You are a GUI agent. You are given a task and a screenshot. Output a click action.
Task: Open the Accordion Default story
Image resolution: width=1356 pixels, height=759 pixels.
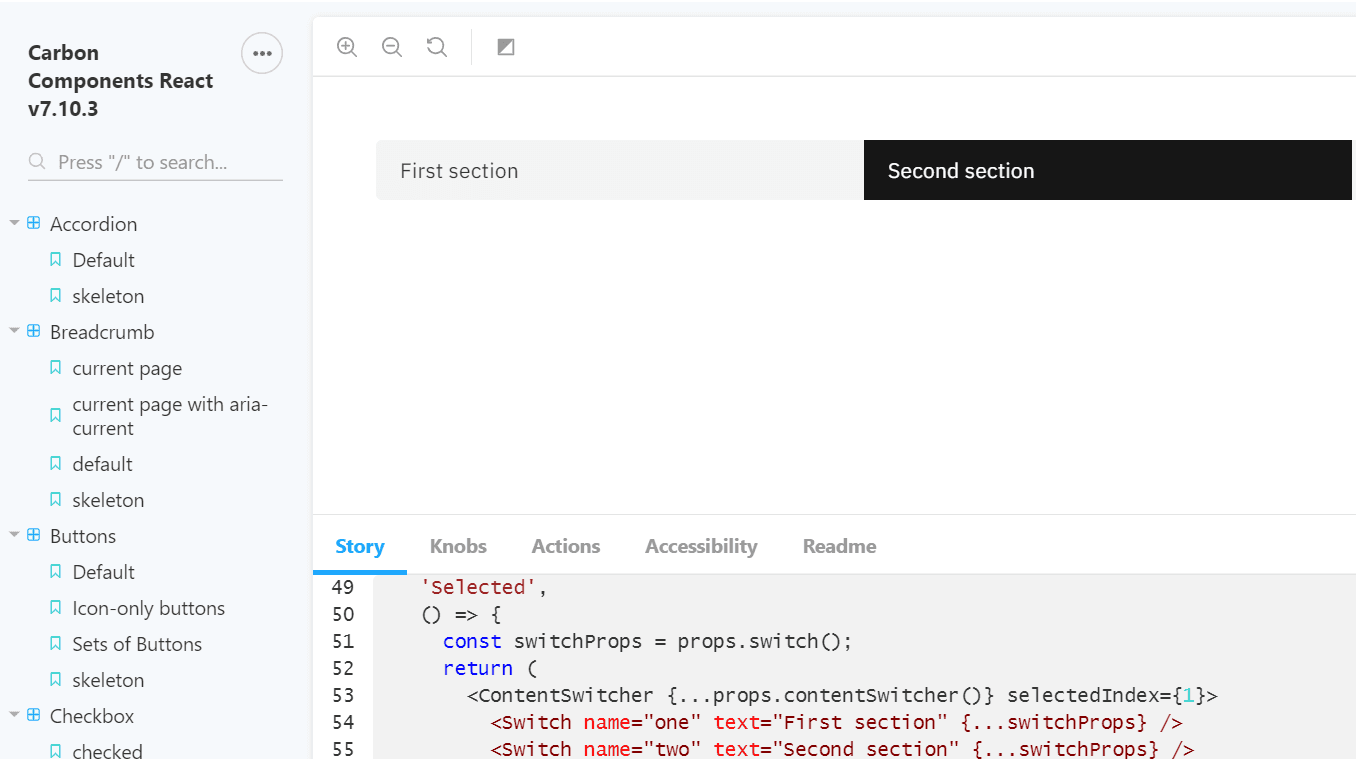point(104,260)
